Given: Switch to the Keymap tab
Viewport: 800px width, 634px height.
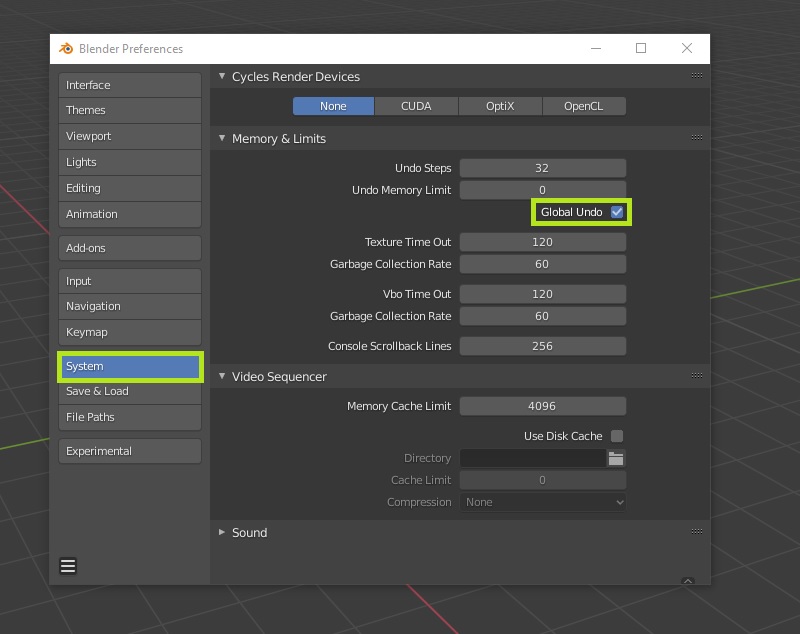Looking at the screenshot, I should pyautogui.click(x=130, y=333).
